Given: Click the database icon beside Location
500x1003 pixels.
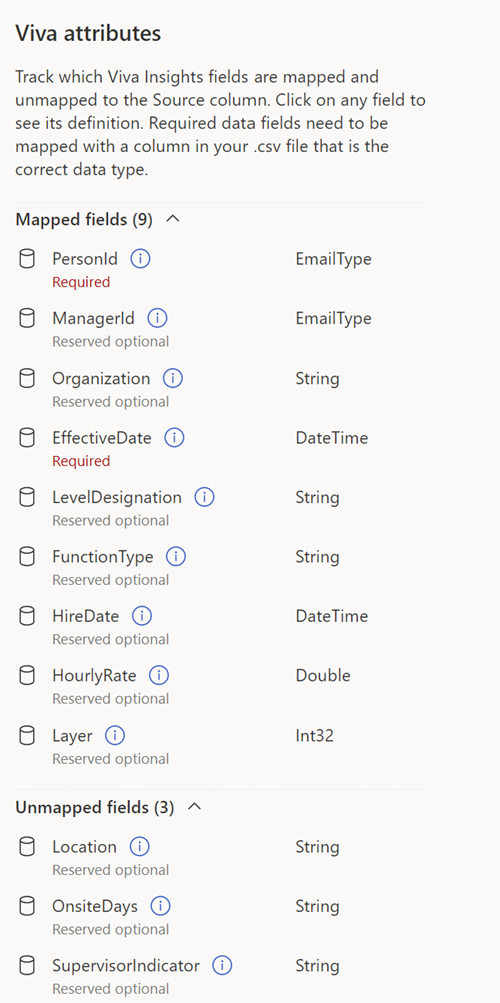Looking at the screenshot, I should pyautogui.click(x=27, y=847).
